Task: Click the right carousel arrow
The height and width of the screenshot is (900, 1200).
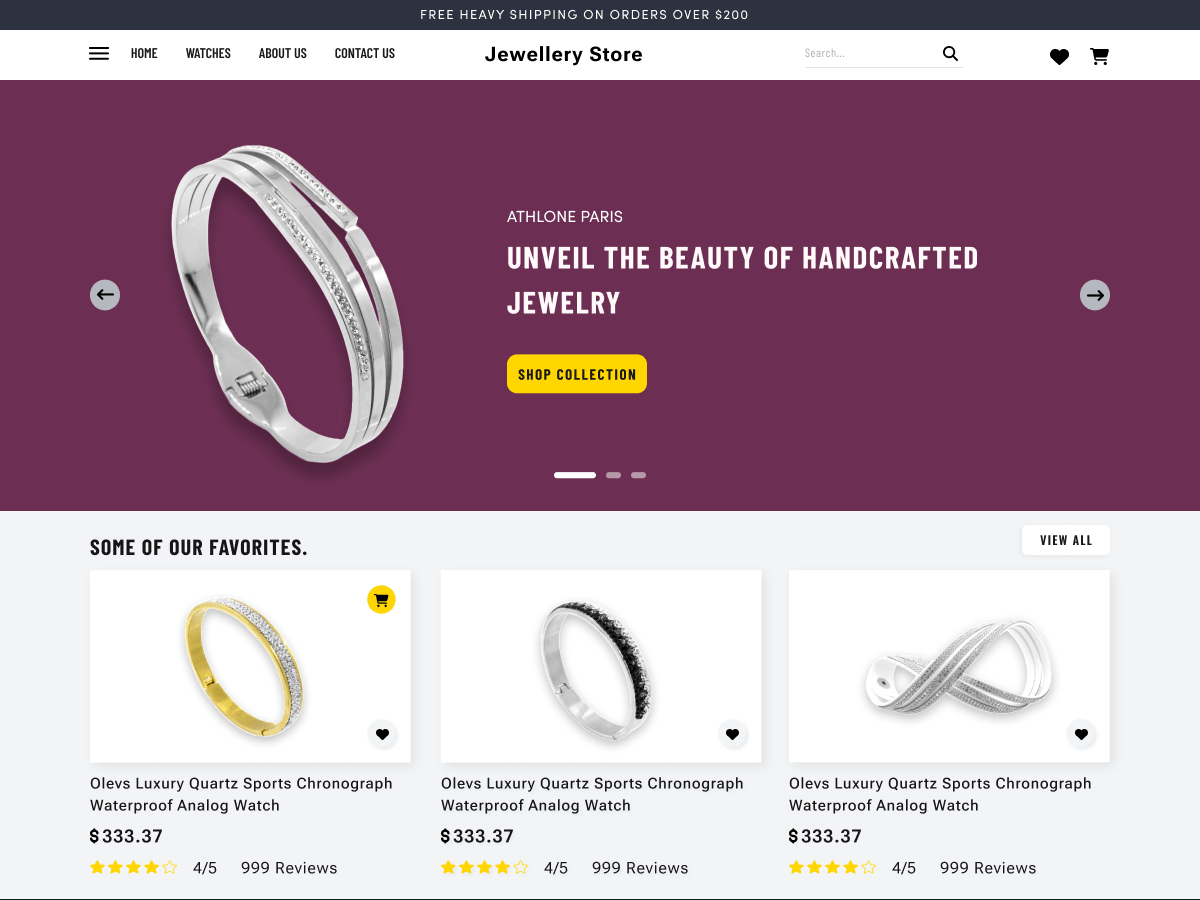Action: tap(1095, 294)
